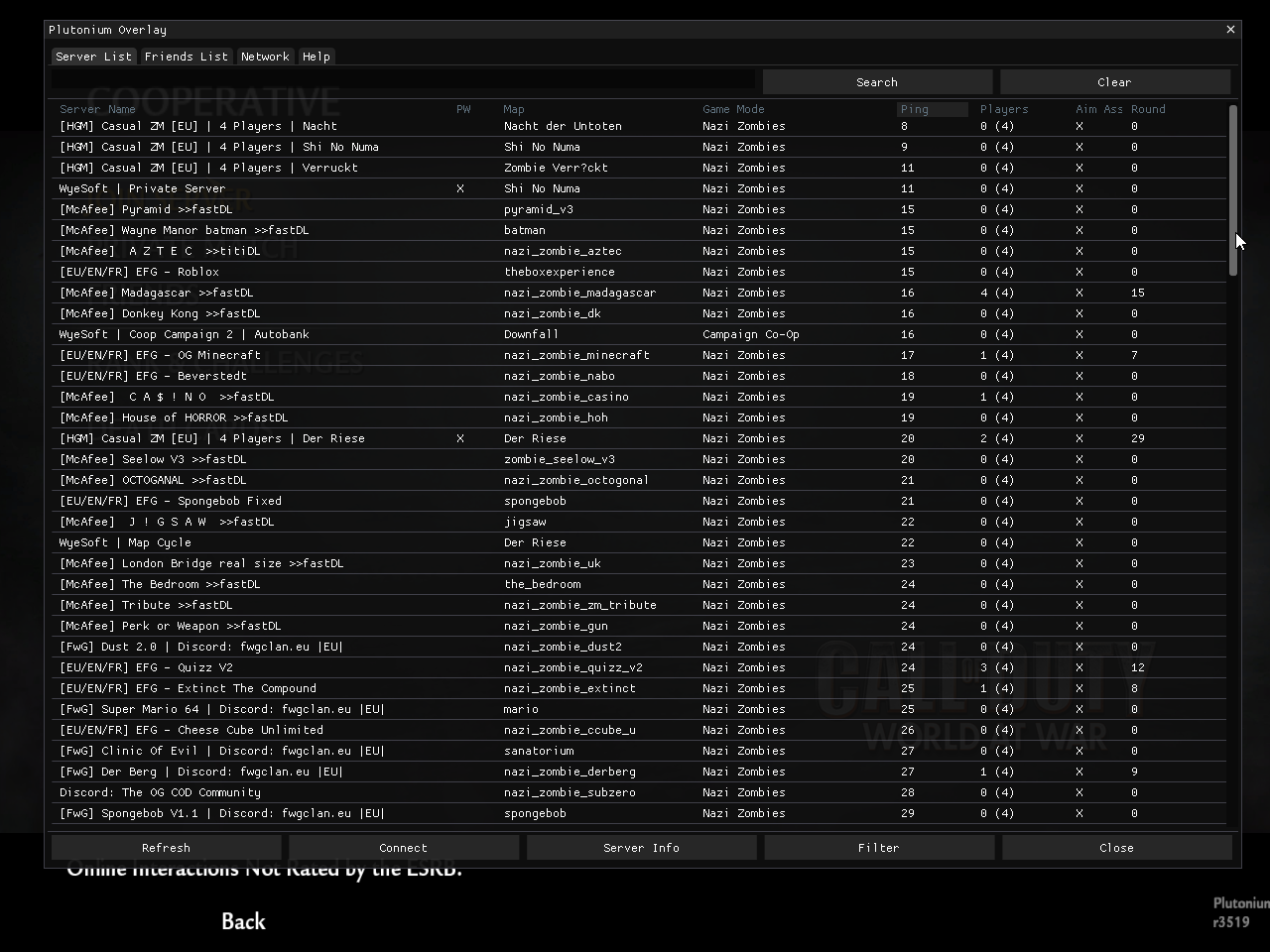Refresh the server list
1270x952 pixels.
[166, 848]
